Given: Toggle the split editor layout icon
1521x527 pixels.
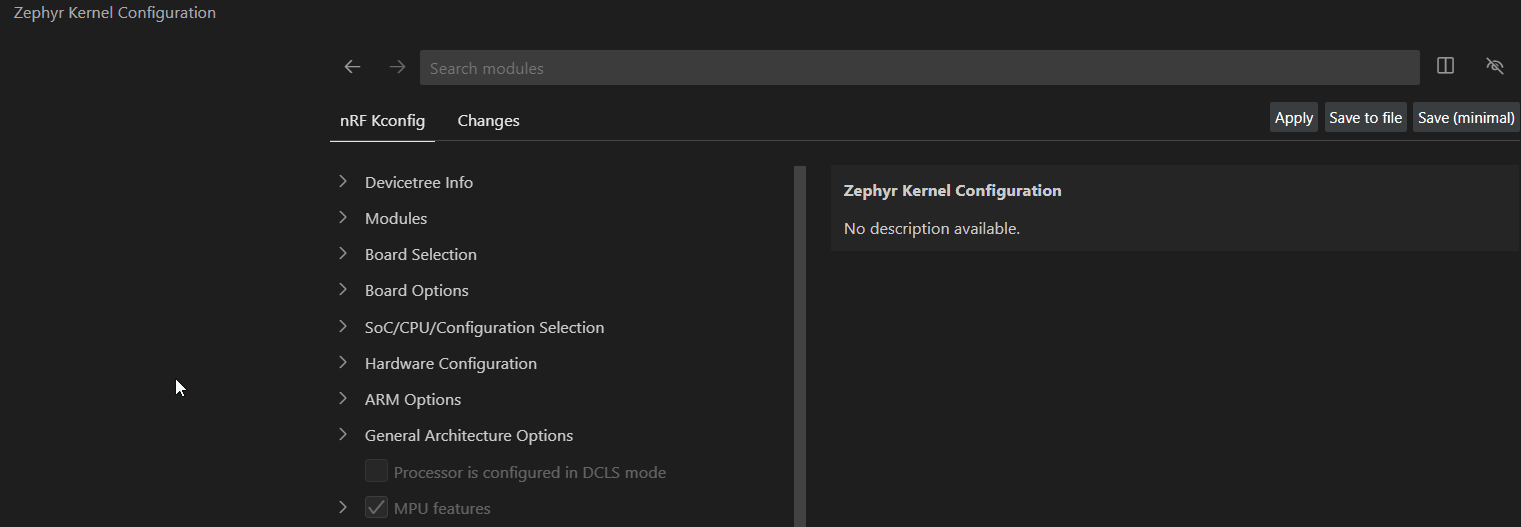Looking at the screenshot, I should (x=1445, y=66).
